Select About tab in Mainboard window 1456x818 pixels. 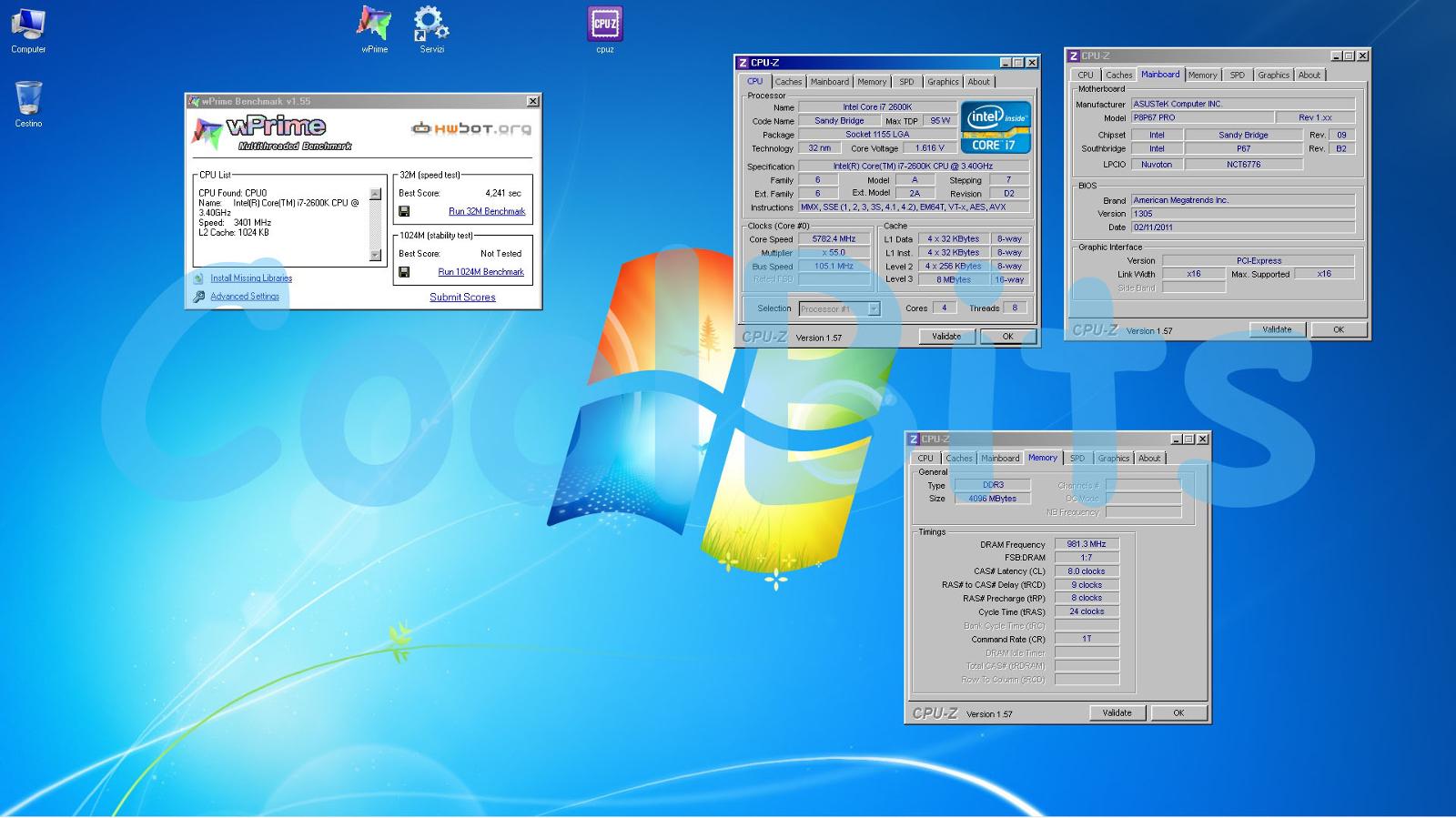[1309, 75]
